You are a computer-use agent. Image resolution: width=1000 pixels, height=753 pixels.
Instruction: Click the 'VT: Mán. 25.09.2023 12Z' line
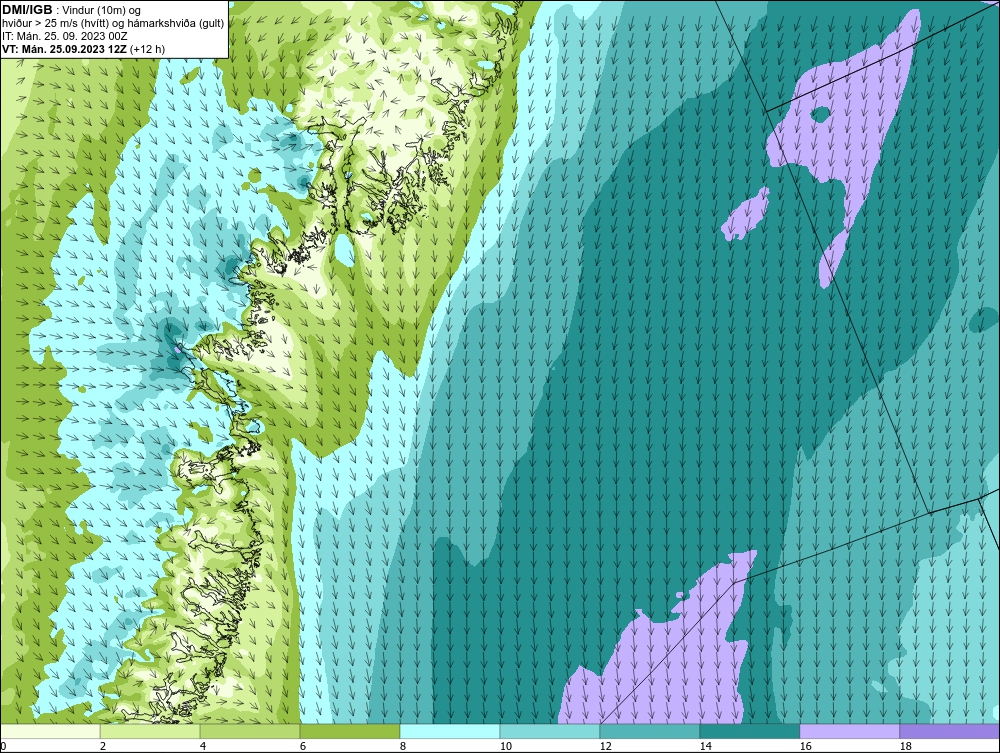[x=65, y=49]
